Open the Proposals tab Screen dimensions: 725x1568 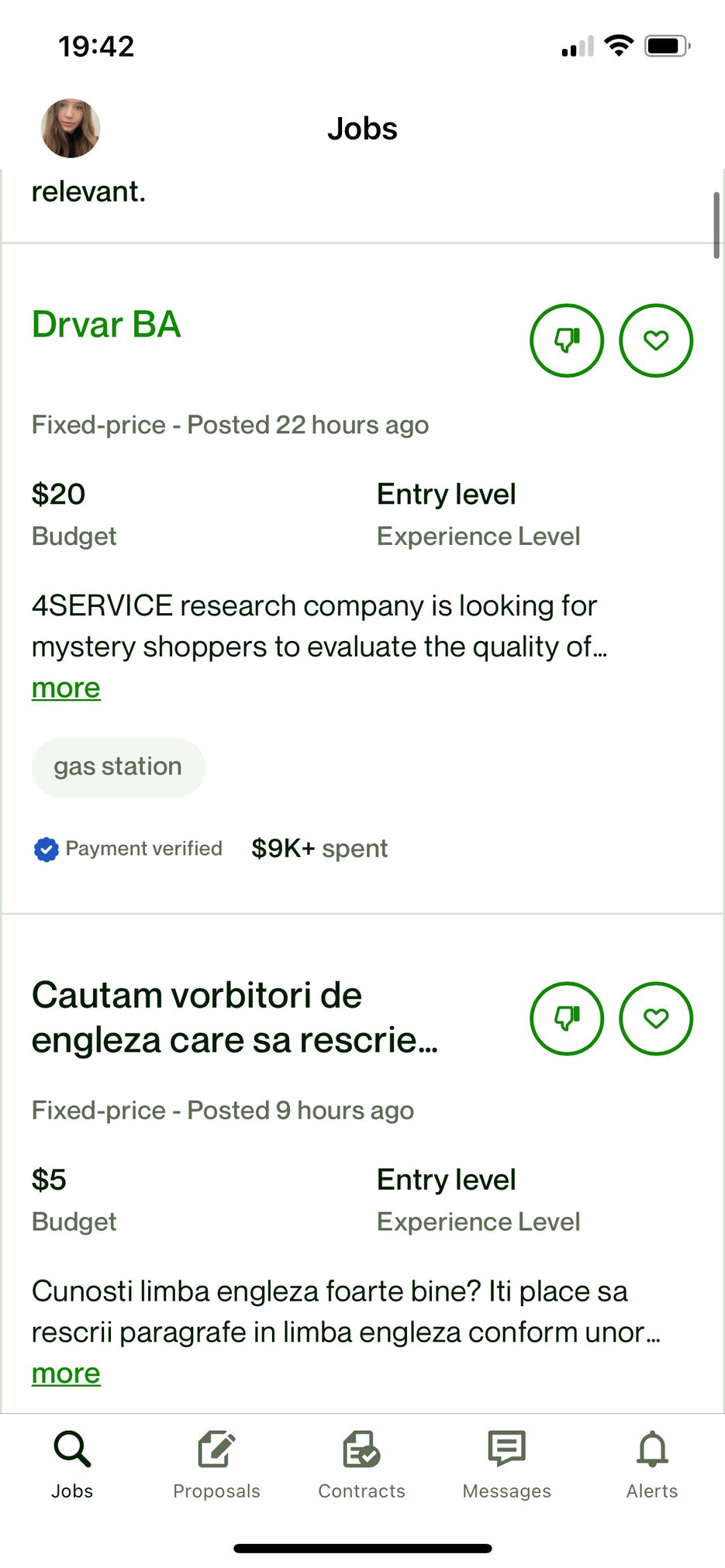pos(216,1464)
